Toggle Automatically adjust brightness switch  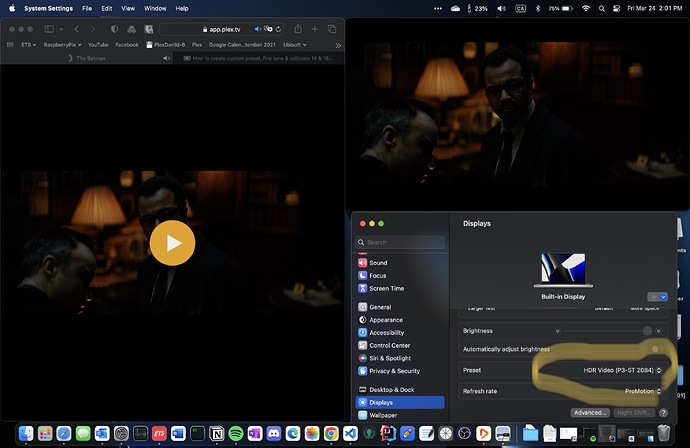click(x=657, y=349)
